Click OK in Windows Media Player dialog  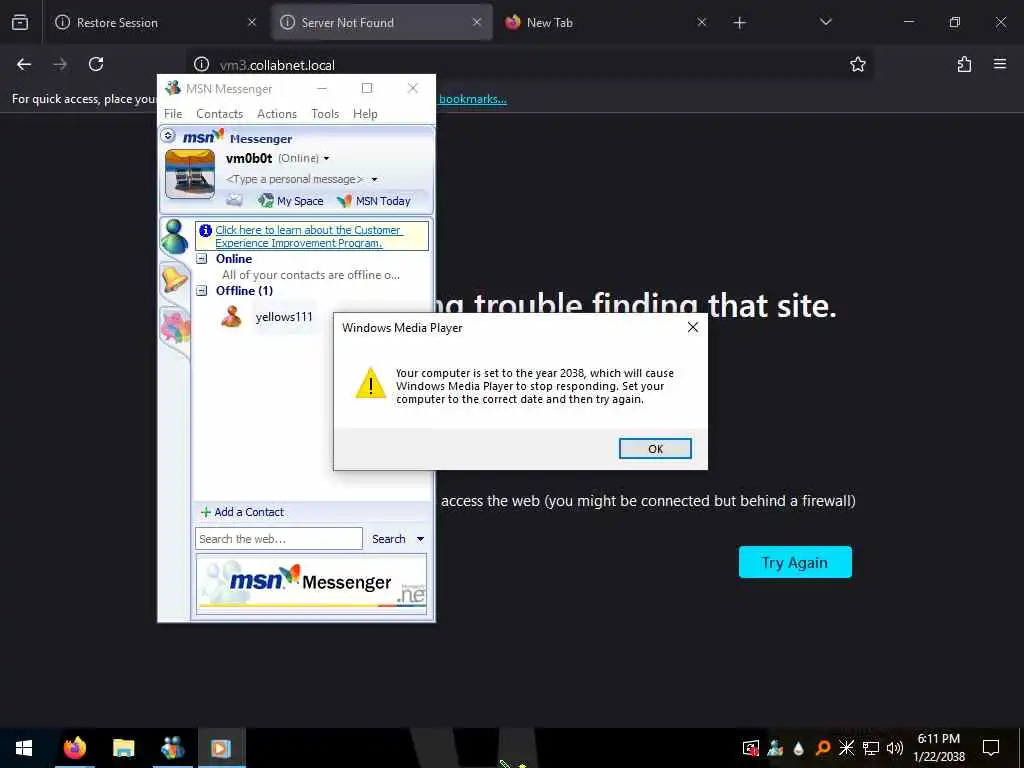coord(655,449)
